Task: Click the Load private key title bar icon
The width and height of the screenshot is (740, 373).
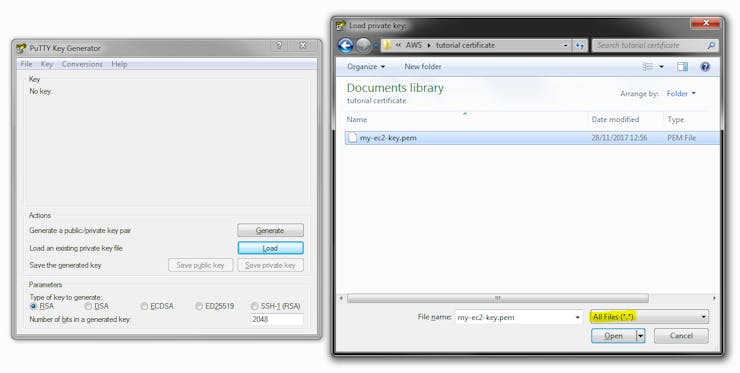Action: click(x=341, y=25)
